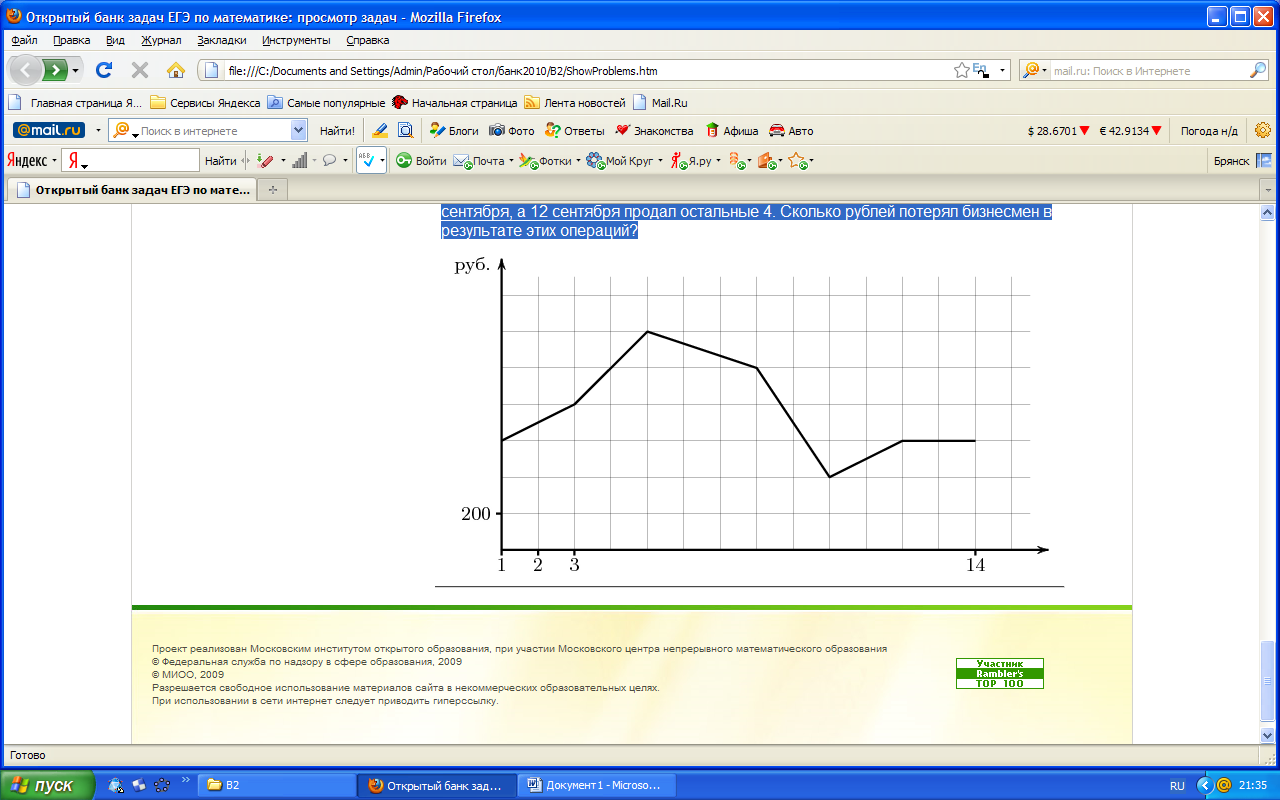Click the search magnifier in the mail.ru search box
This screenshot has width=1280, height=800.
[x=1258, y=71]
